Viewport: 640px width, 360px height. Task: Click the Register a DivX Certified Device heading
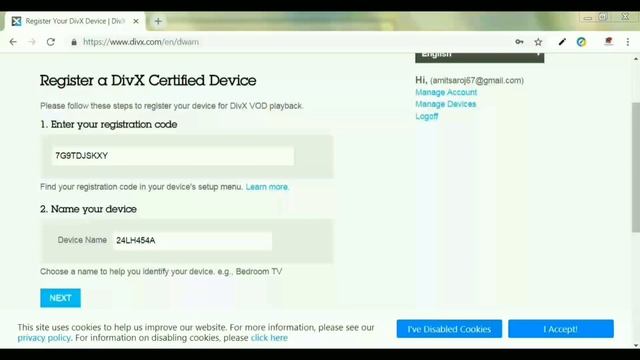[x=148, y=80]
